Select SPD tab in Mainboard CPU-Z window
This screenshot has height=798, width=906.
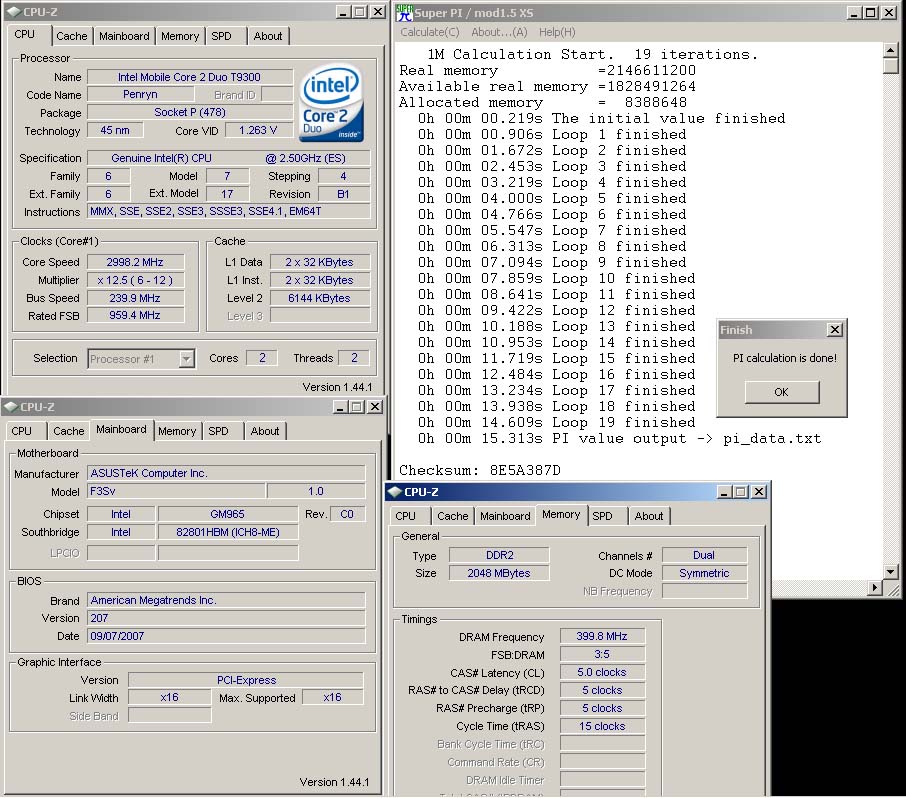coord(218,431)
